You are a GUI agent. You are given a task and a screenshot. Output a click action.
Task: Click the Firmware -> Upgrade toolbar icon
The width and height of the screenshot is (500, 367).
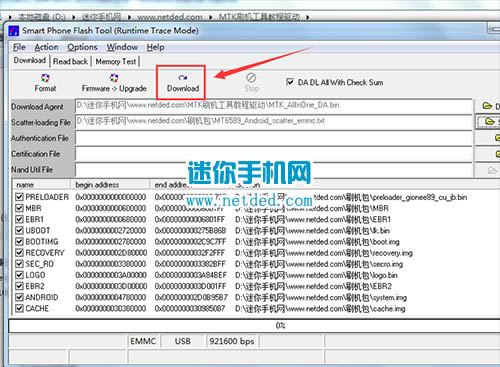[114, 78]
